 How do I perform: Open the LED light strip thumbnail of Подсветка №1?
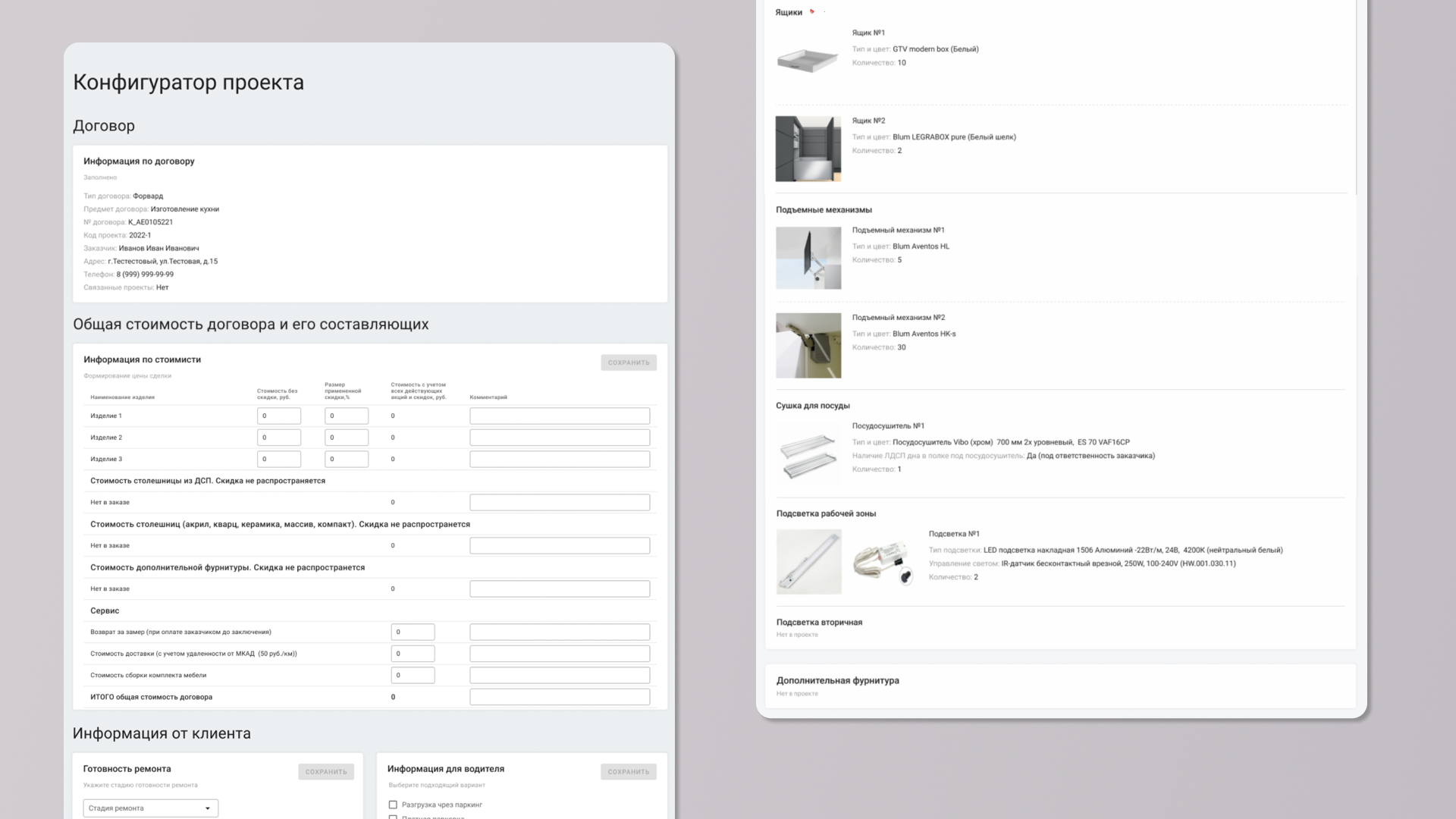coord(809,562)
